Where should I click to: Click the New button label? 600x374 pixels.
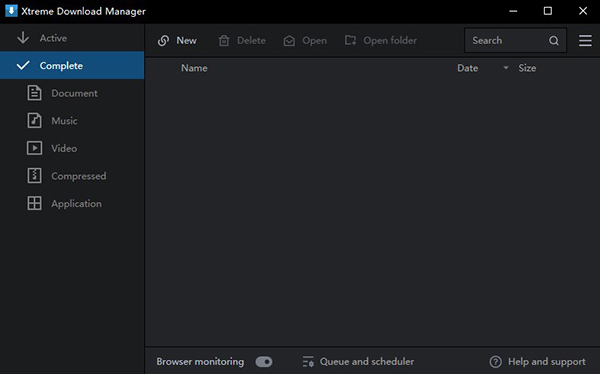point(186,41)
